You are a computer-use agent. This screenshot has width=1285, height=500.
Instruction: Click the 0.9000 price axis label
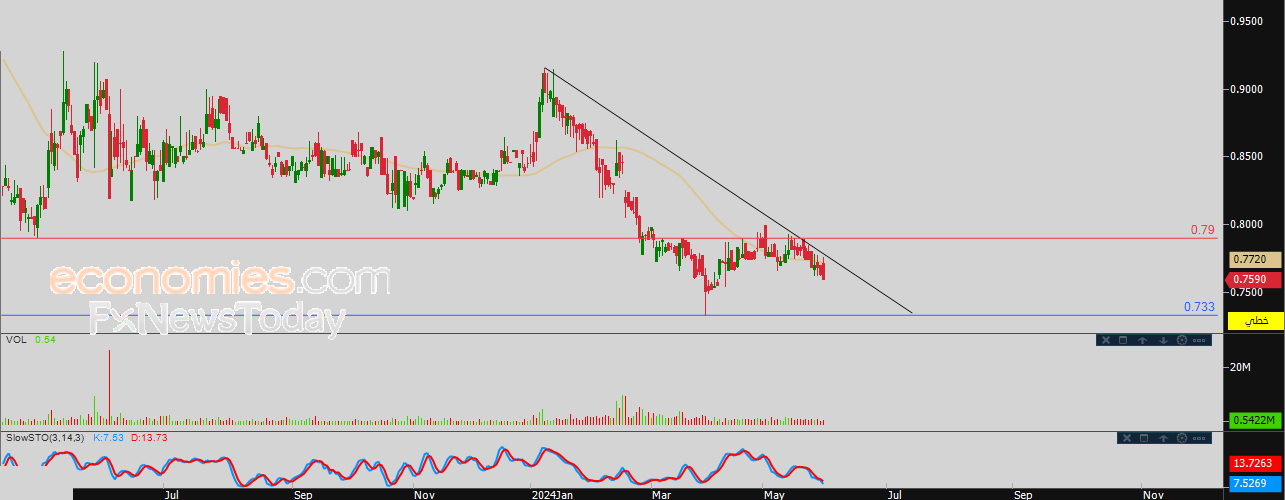click(1245, 89)
